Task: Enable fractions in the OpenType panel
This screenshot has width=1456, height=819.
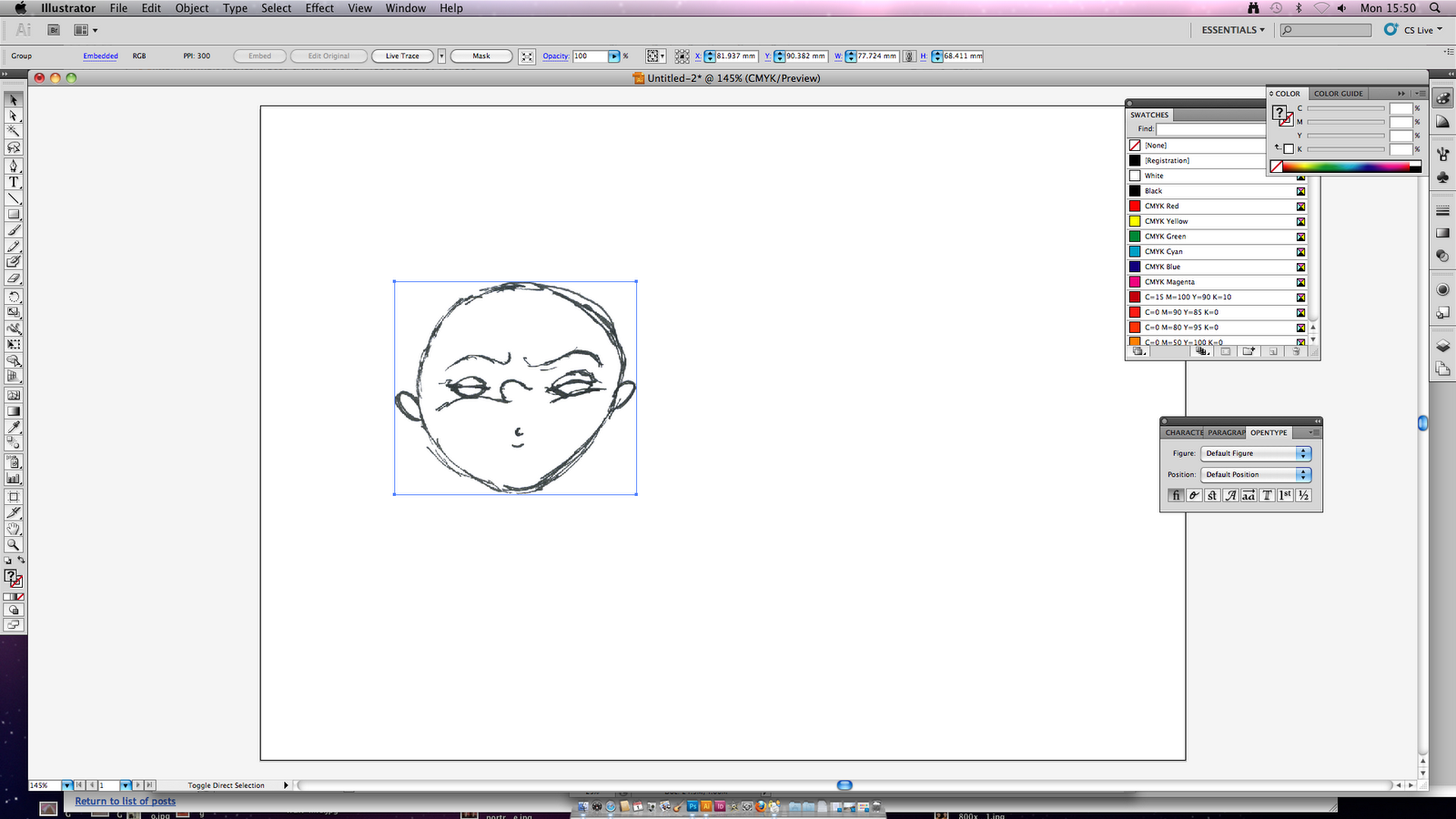Action: [1303, 495]
